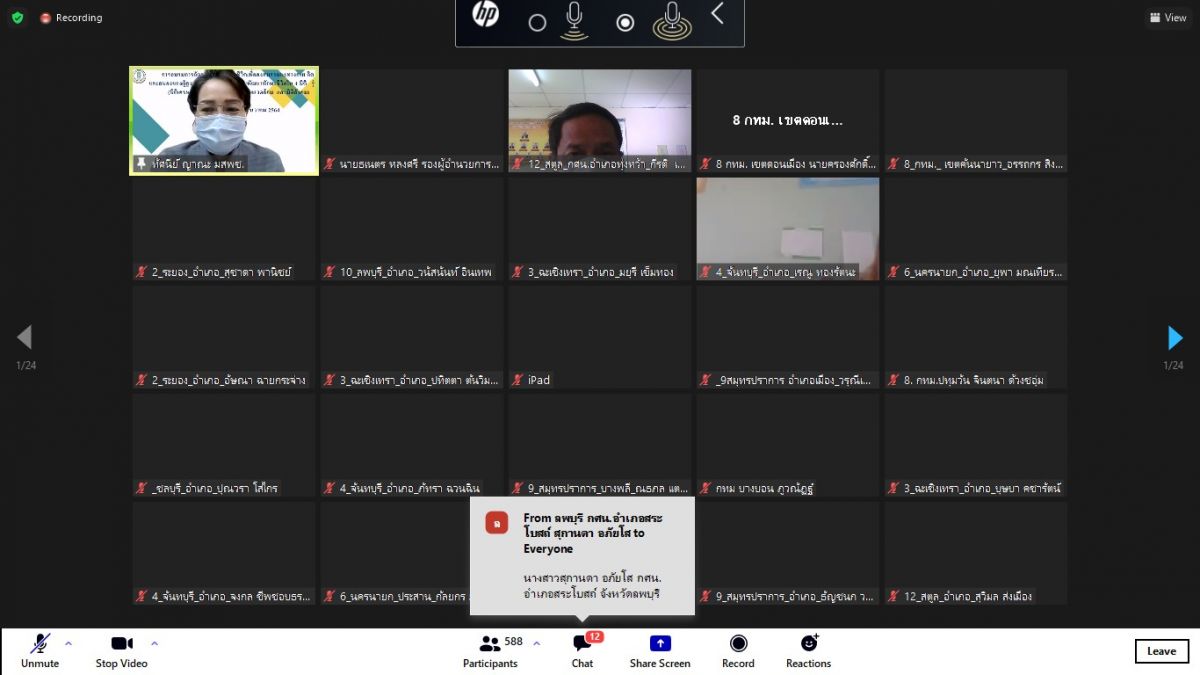Screen dimensions: 1200x675
Task: Open the View layout menu
Action: click(1168, 18)
